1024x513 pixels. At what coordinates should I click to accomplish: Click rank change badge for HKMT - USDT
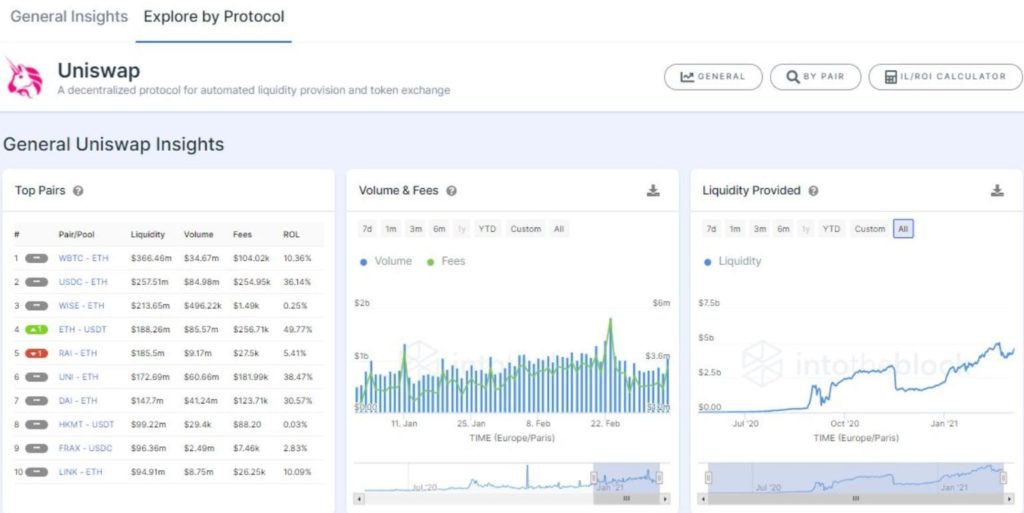point(37,424)
